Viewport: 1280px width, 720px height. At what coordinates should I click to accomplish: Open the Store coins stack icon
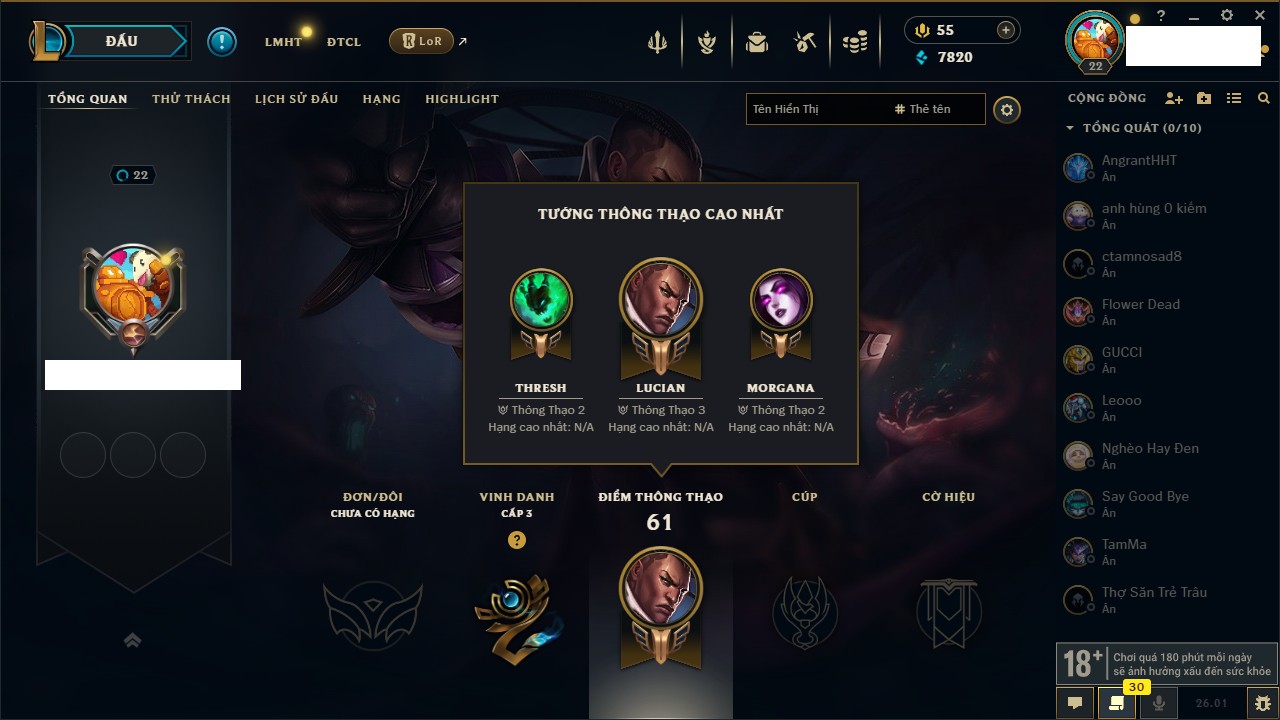pyautogui.click(x=855, y=42)
